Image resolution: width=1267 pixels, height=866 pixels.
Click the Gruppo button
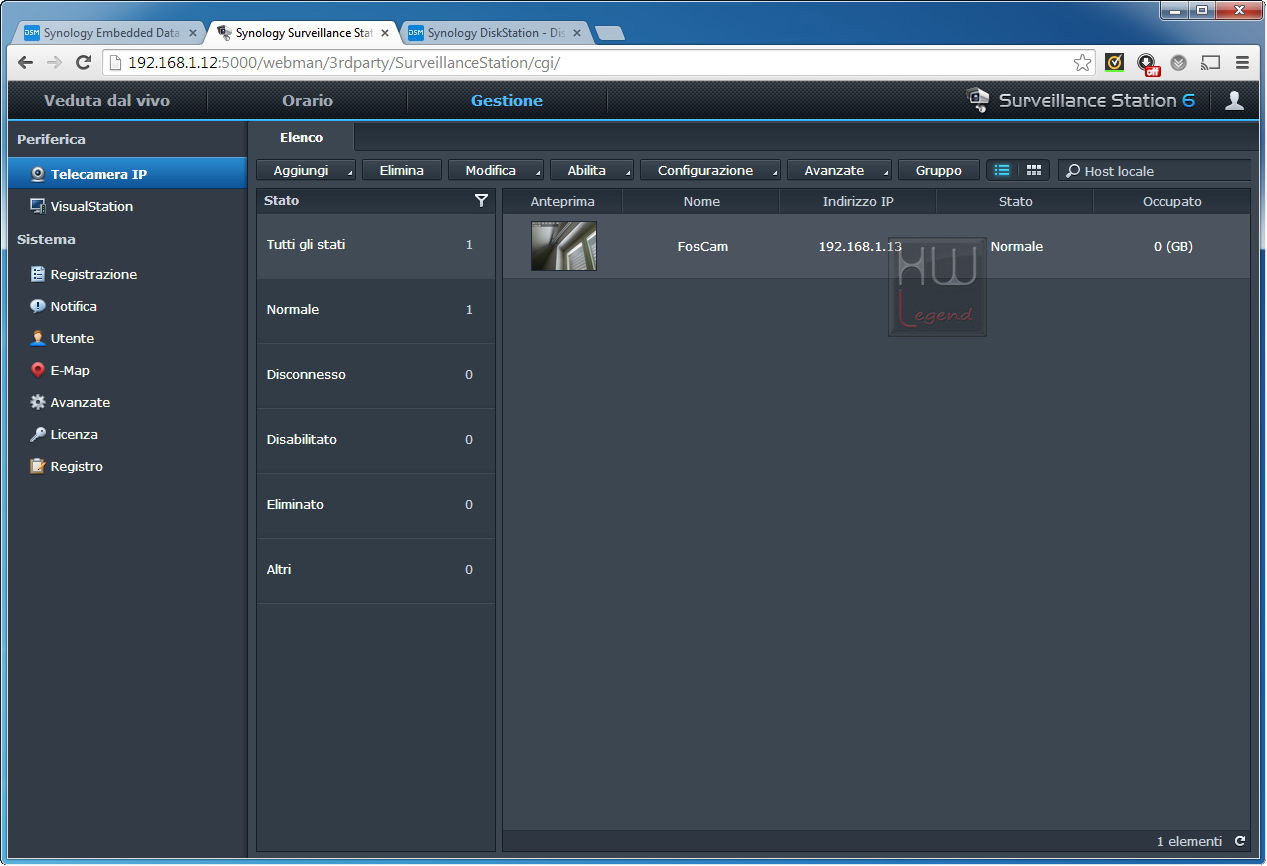click(939, 170)
